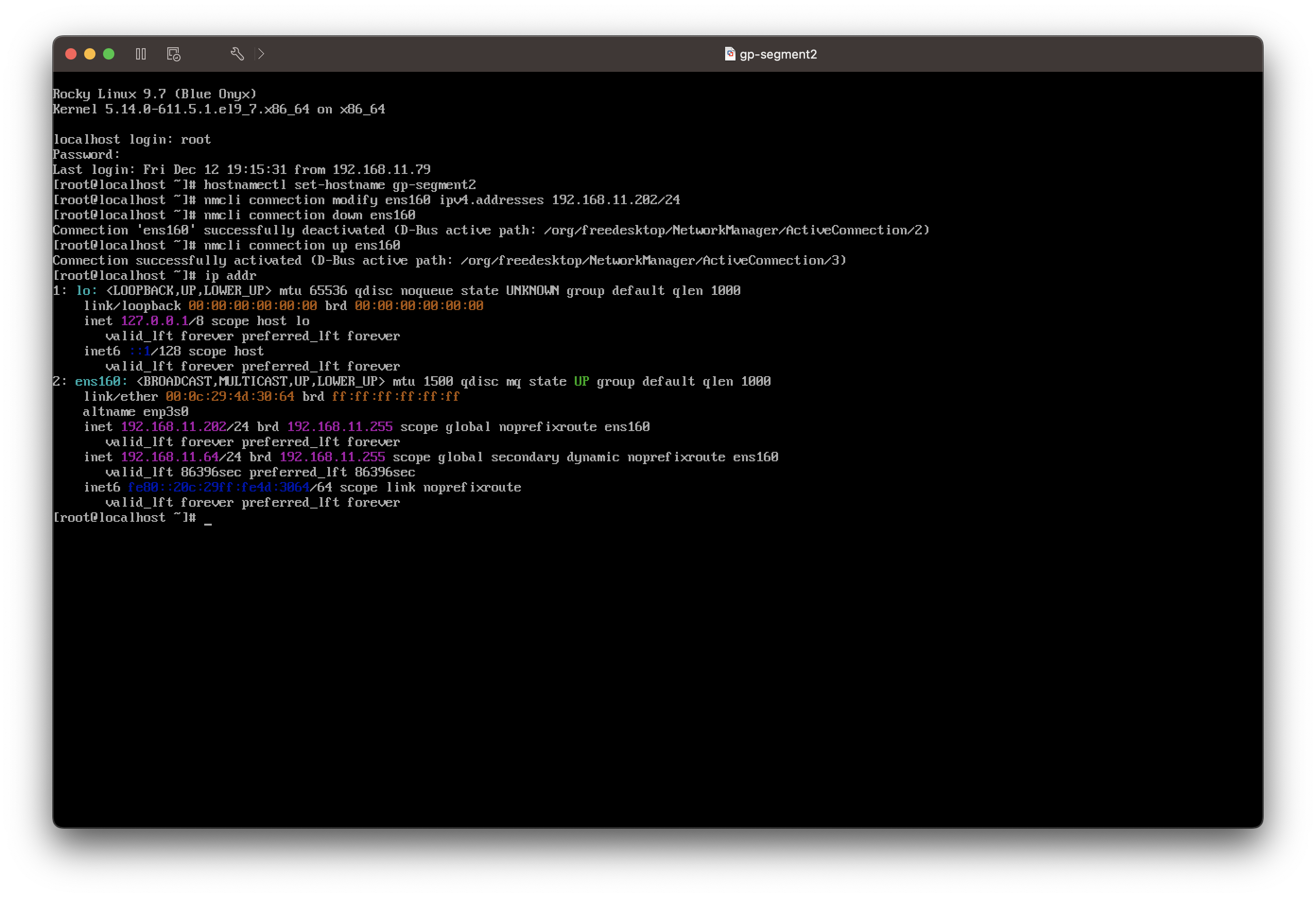Click the 192.168.11.64 secondary address
The image size is (1316, 898).
coord(169,457)
